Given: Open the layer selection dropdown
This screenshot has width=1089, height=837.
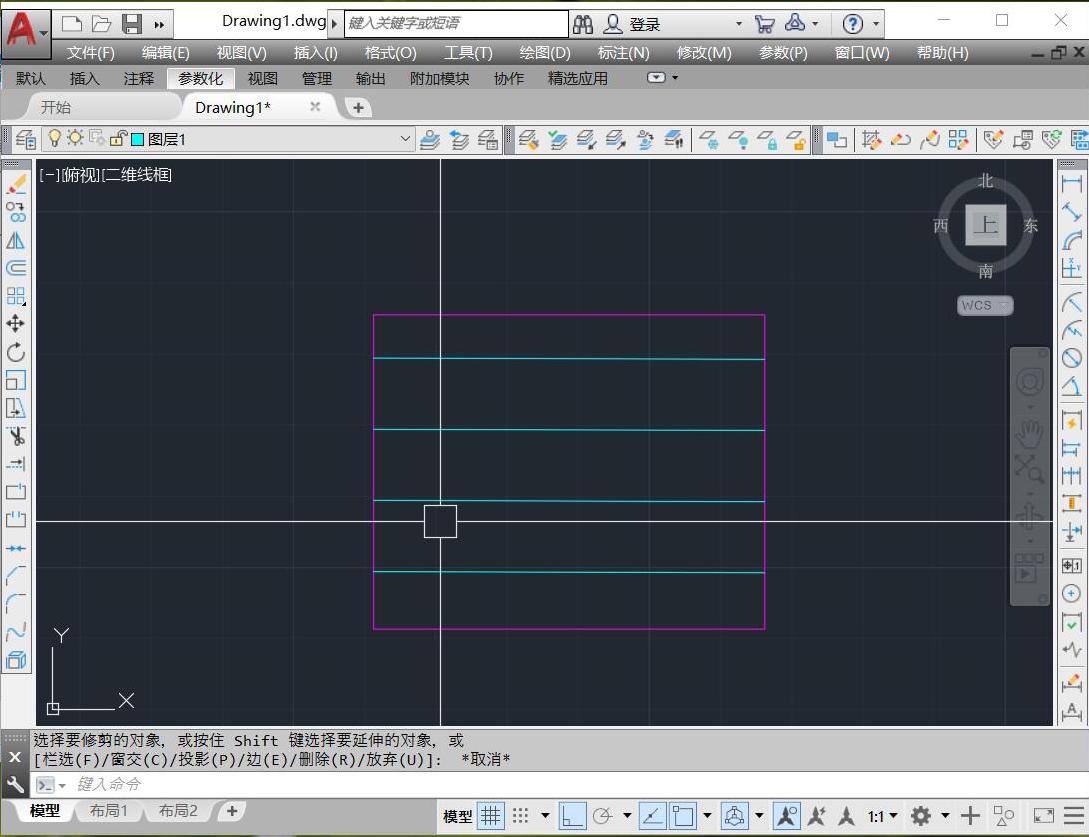Looking at the screenshot, I should (x=405, y=139).
